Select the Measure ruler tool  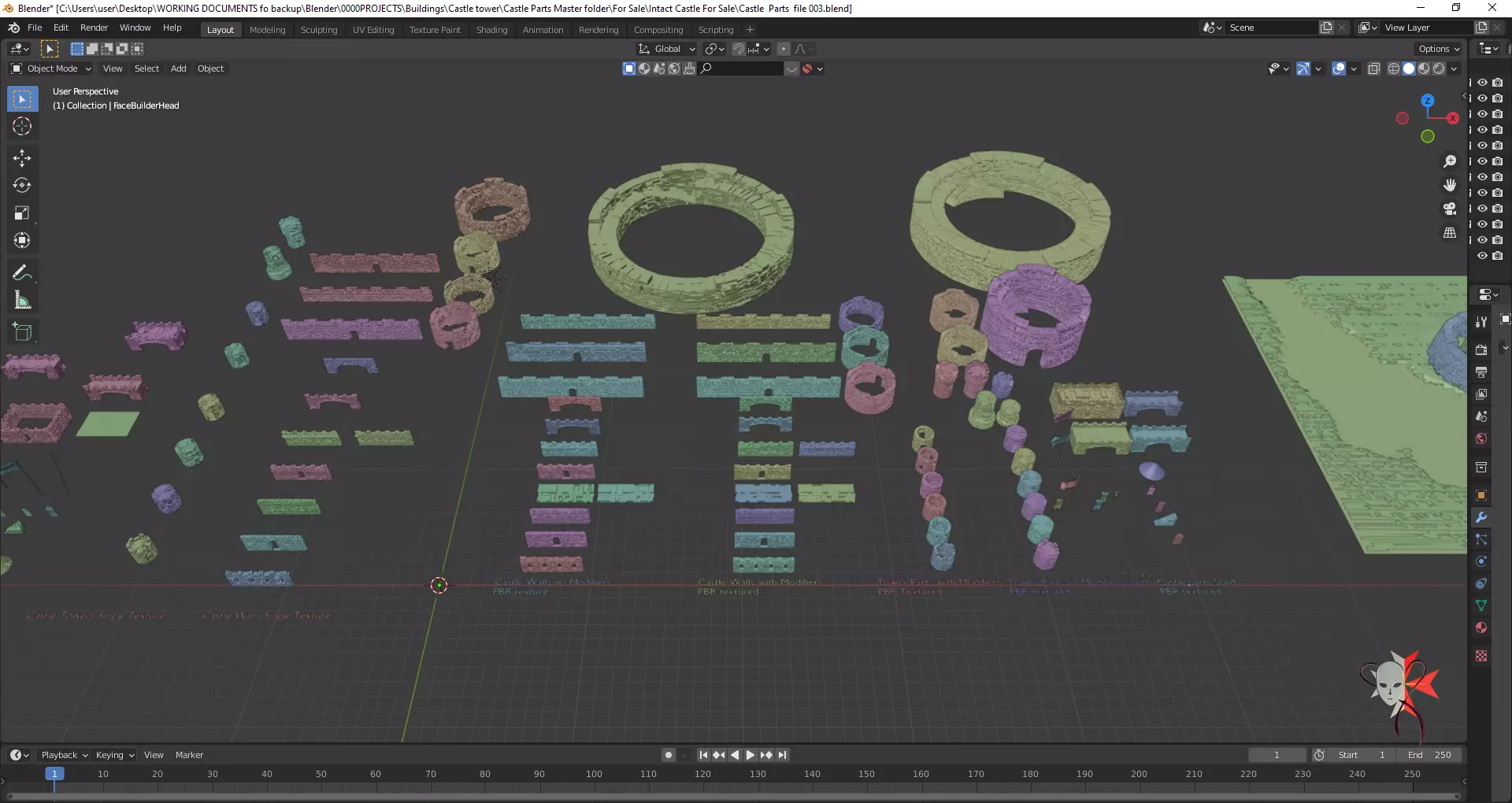tap(22, 300)
